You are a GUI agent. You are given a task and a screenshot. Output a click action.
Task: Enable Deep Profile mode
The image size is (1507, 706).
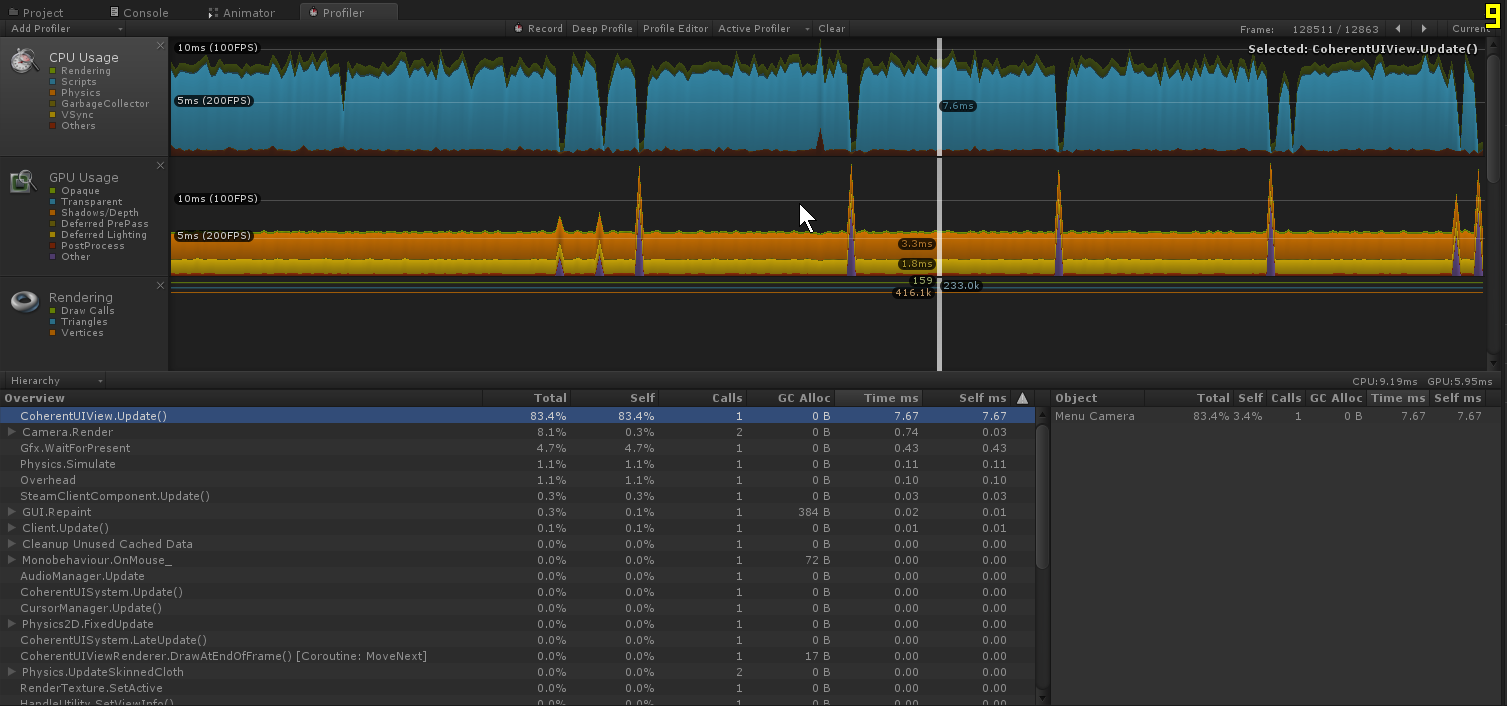tap(602, 29)
